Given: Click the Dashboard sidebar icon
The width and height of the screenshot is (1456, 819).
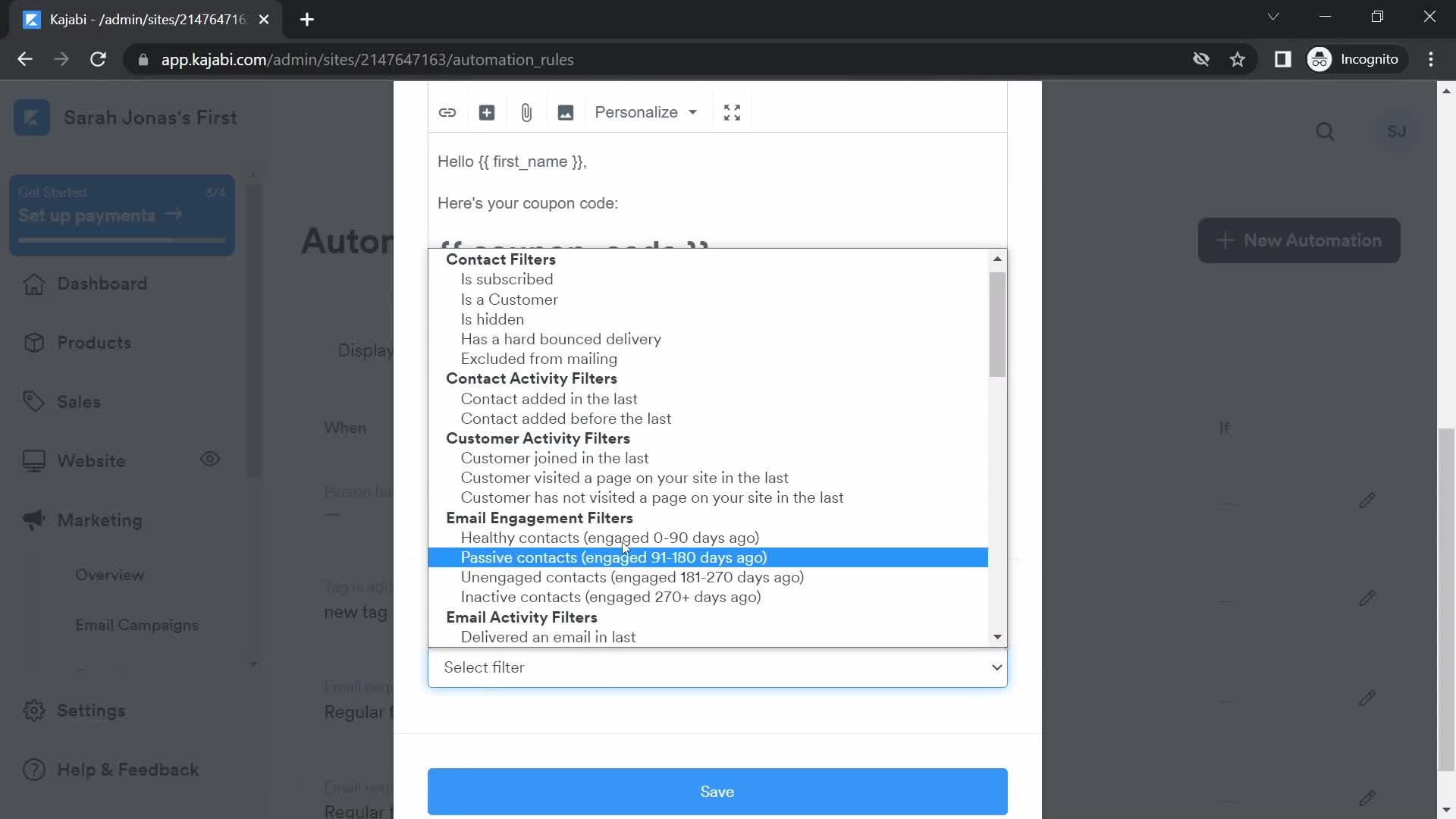Looking at the screenshot, I should click(x=32, y=284).
